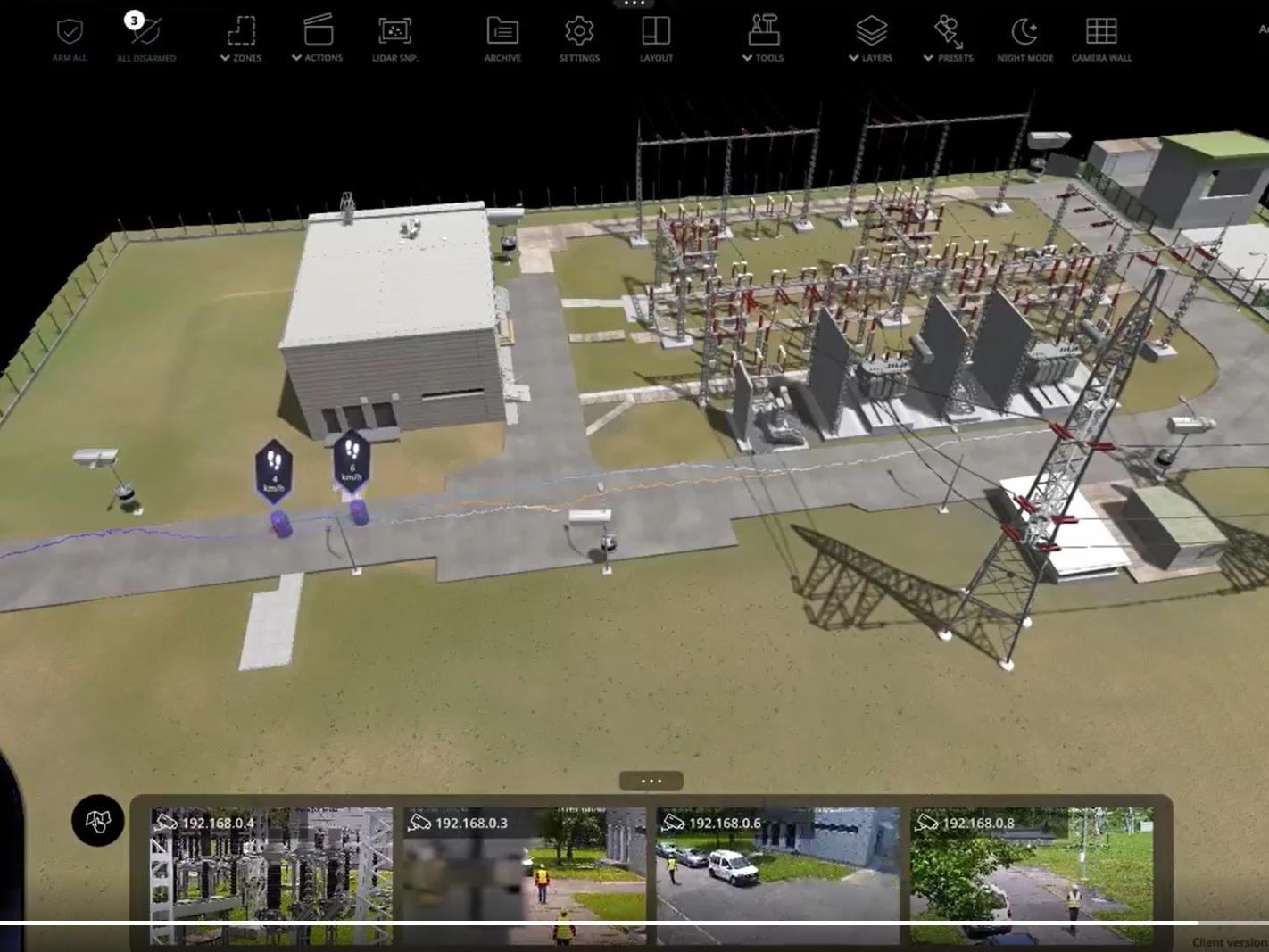Image resolution: width=1269 pixels, height=952 pixels.
Task: Expand the Actions dropdown
Action: (318, 36)
